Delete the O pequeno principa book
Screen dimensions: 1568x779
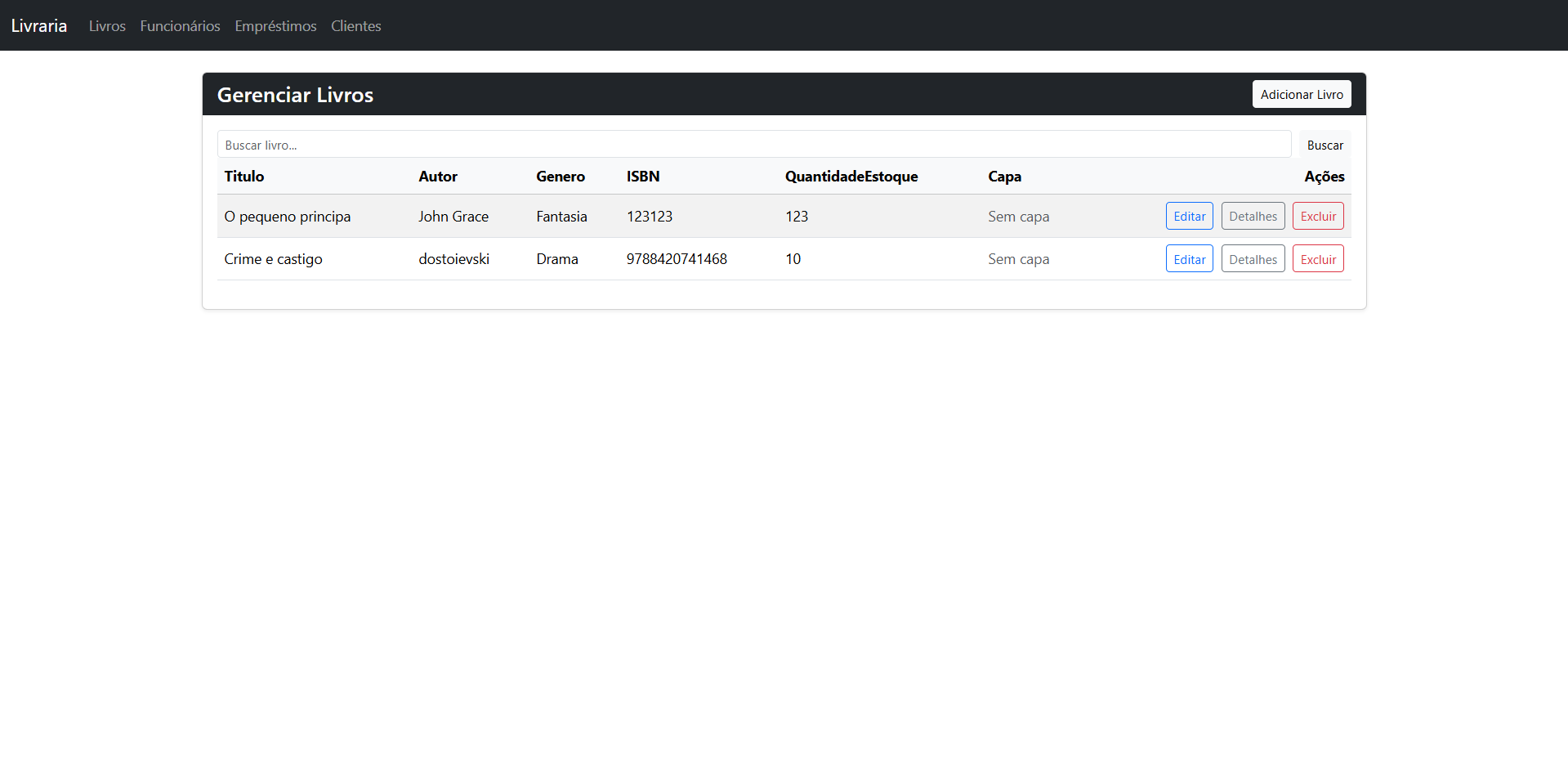pos(1318,216)
